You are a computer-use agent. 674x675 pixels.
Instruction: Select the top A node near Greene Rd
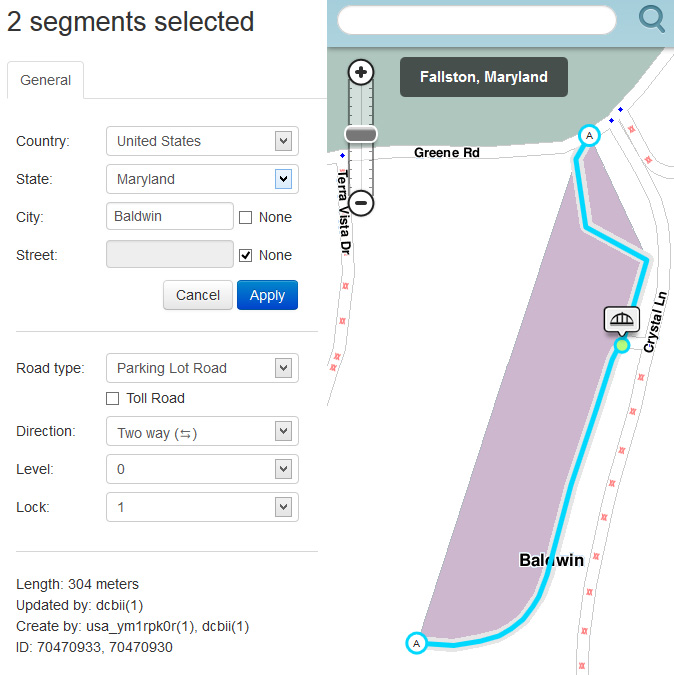coord(589,135)
